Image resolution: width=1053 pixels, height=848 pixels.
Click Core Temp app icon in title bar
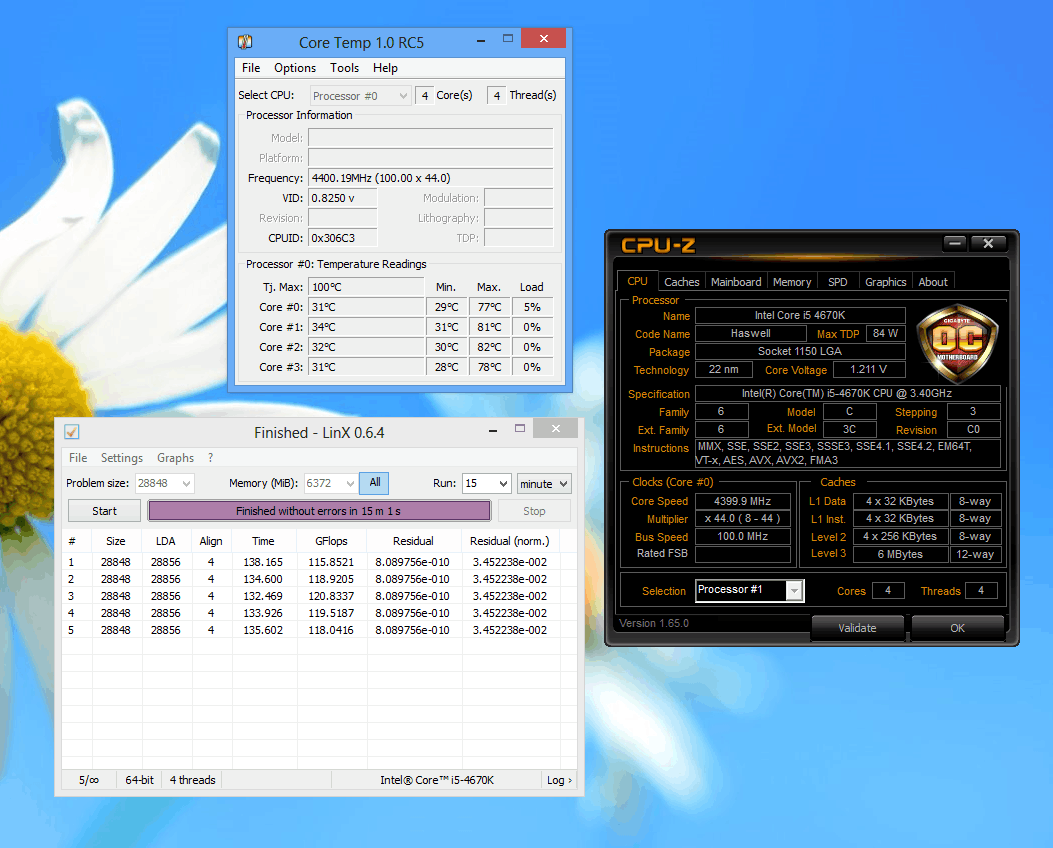click(x=245, y=42)
